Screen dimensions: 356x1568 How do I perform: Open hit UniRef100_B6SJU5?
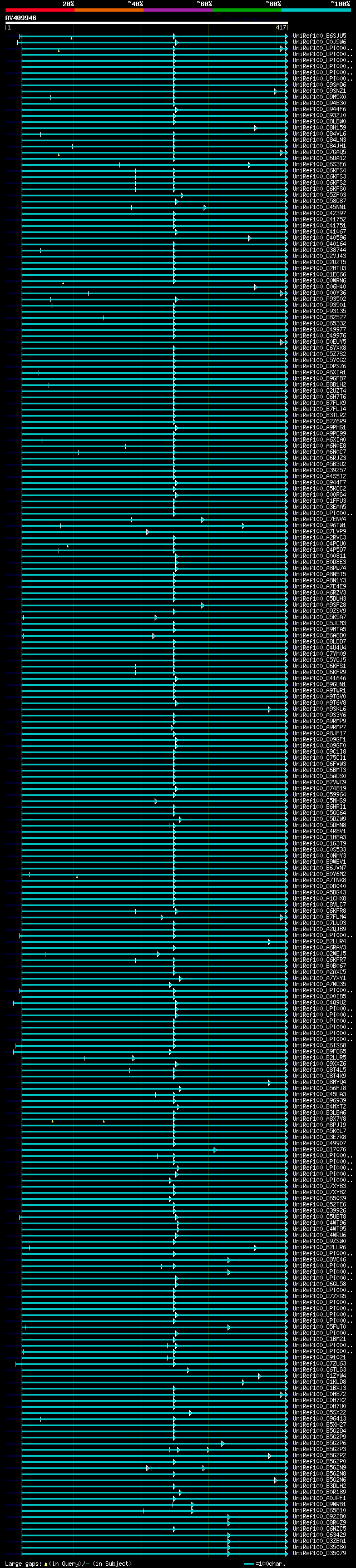[x=319, y=36]
